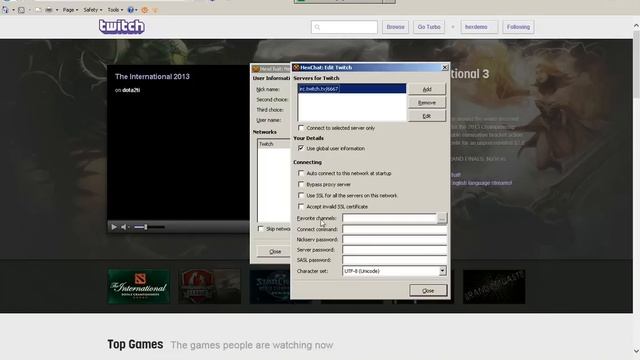Image resolution: width=640 pixels, height=360 pixels.
Task: Click the Go Turbo button
Action: click(429, 27)
